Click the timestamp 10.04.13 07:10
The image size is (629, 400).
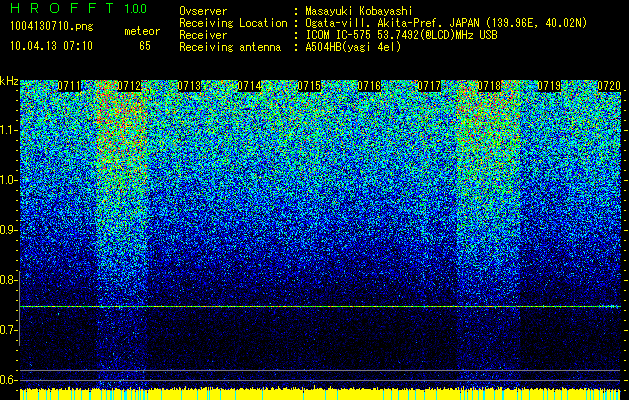coord(51,46)
